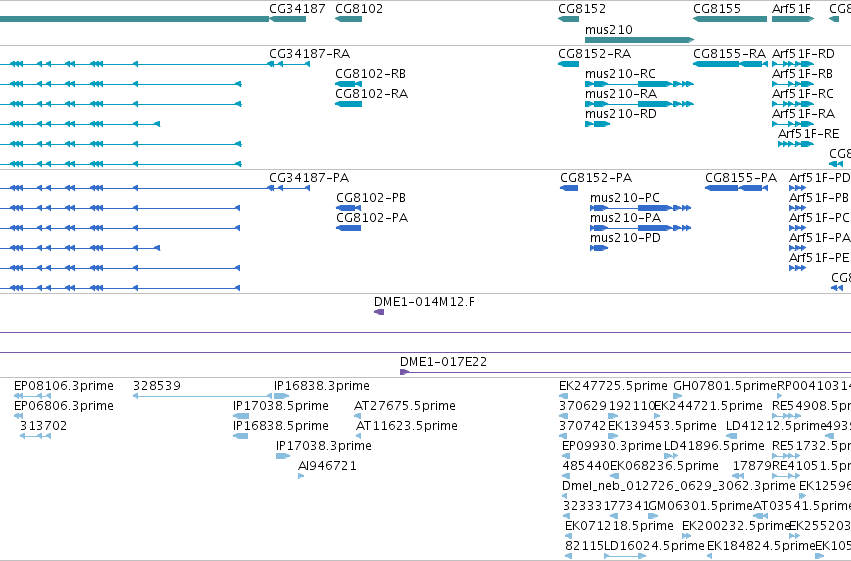Select the EK247725.5prime EST

click(563, 396)
